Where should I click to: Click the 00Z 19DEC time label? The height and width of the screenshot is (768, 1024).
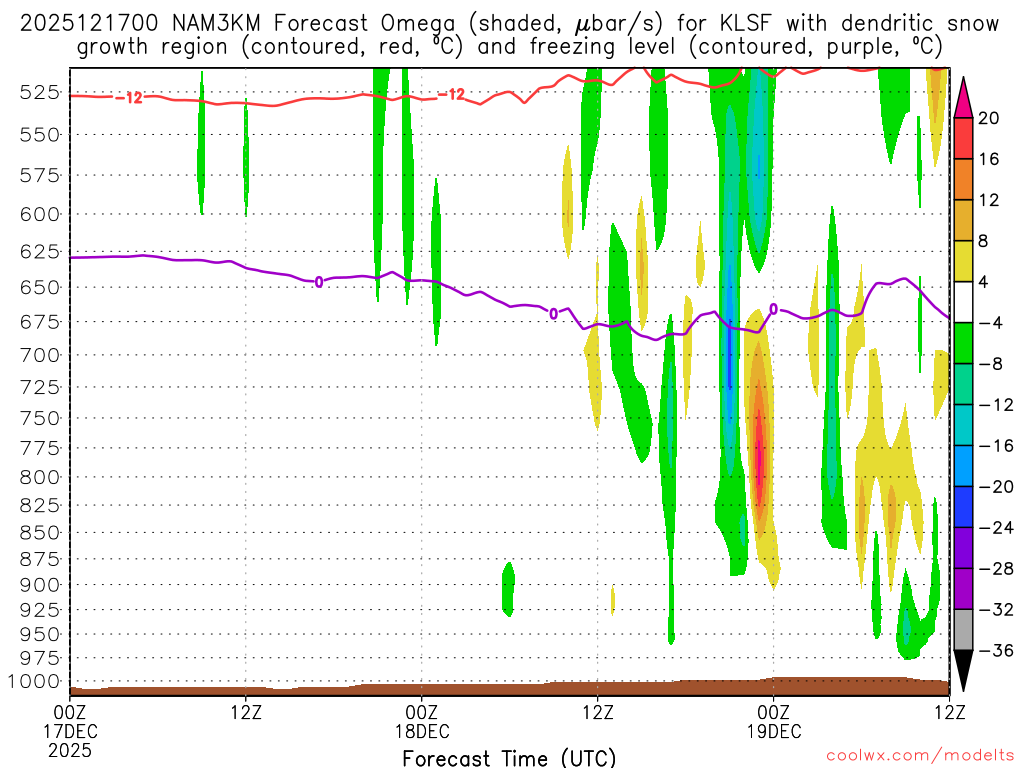(x=774, y=721)
